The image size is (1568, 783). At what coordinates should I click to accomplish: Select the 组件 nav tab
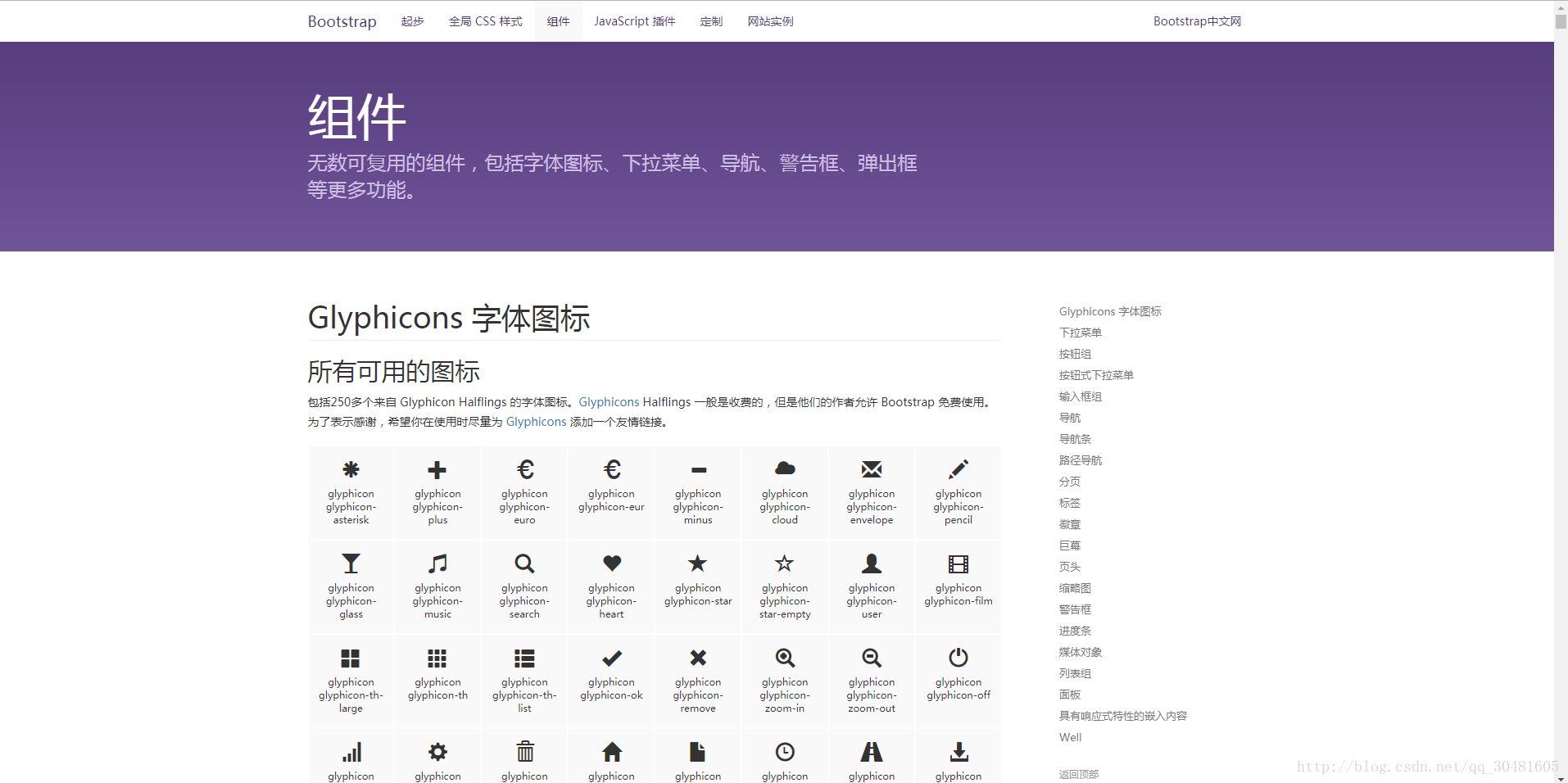tap(559, 21)
